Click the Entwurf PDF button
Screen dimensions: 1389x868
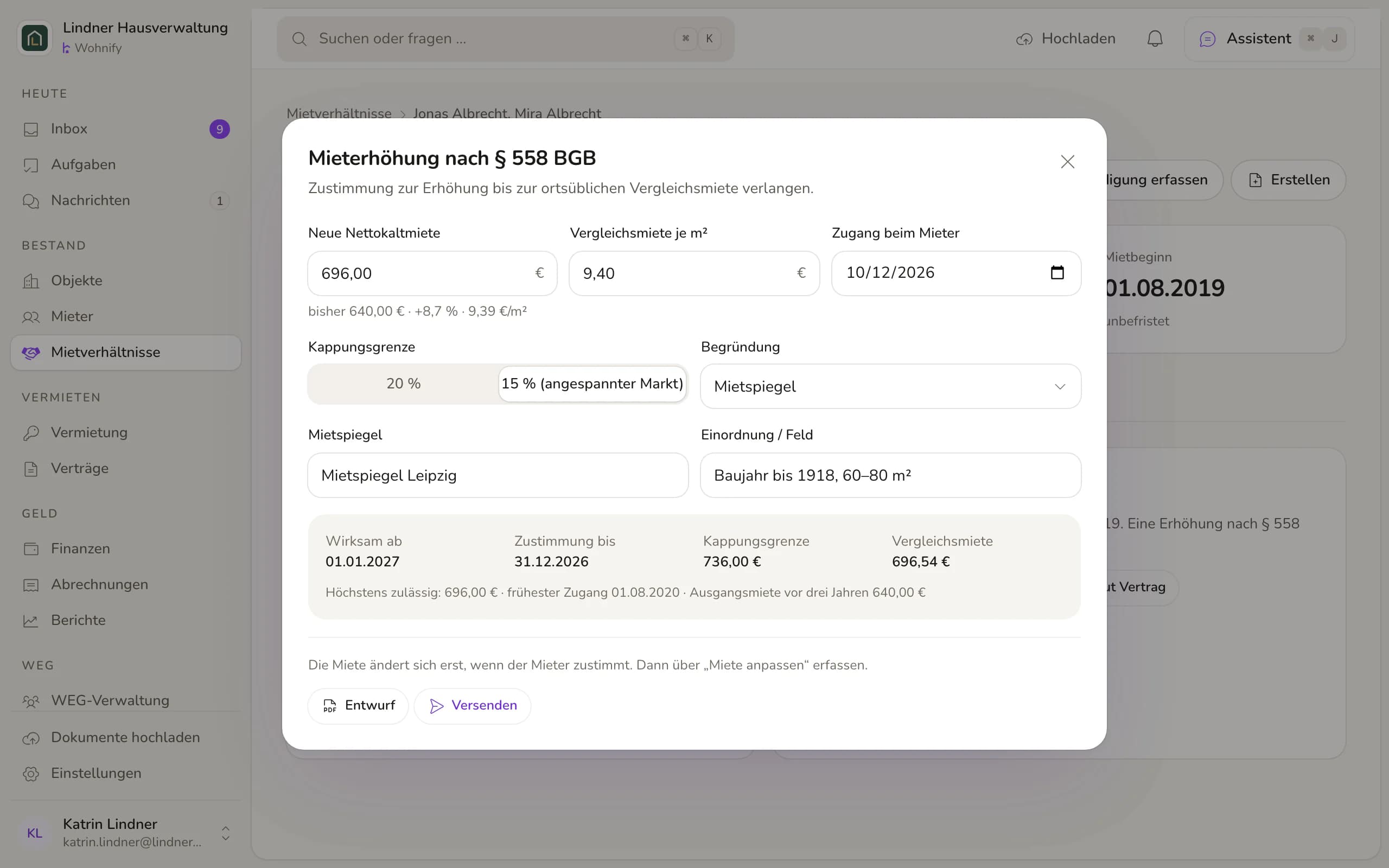(358, 706)
